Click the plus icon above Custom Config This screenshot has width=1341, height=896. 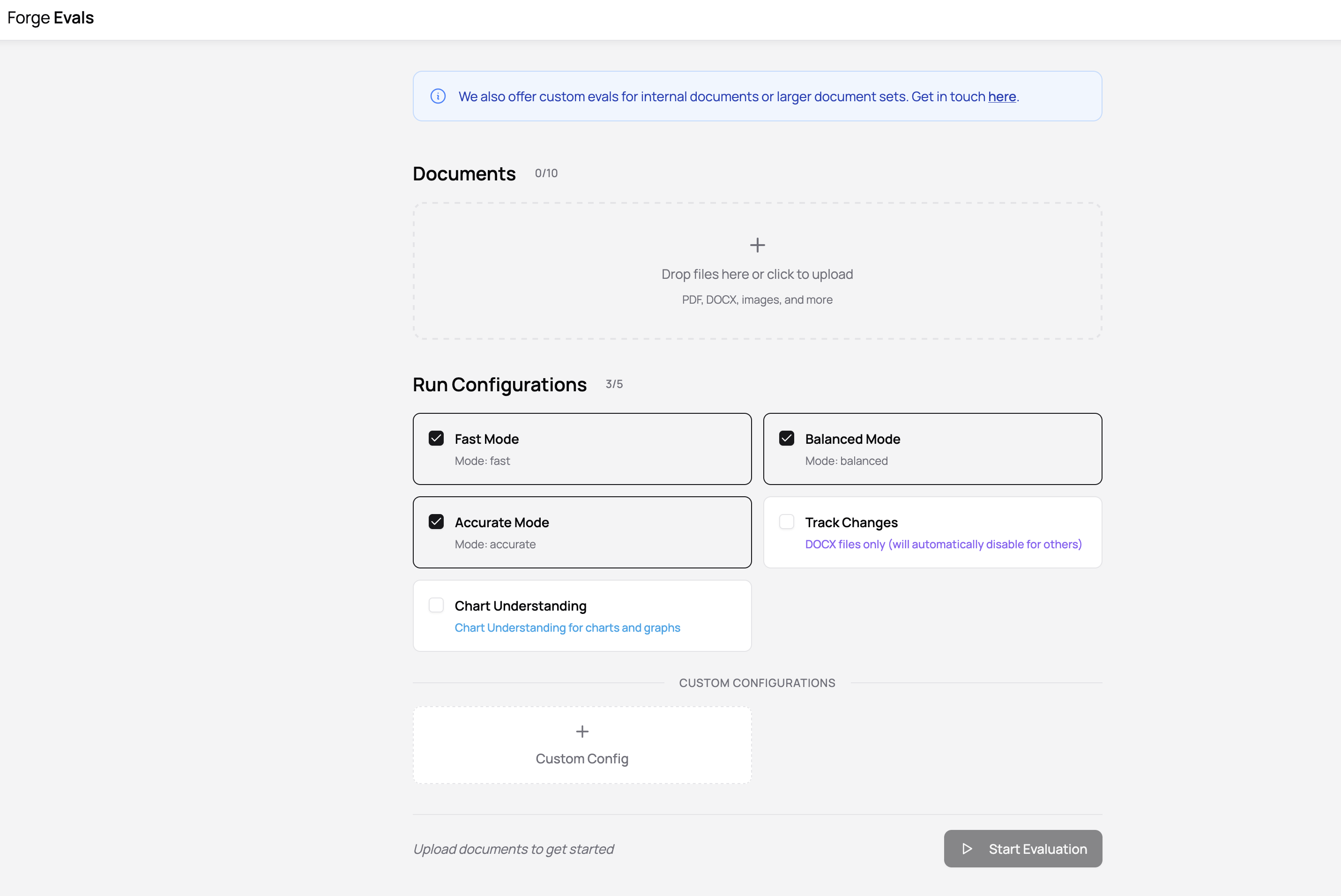pos(581,732)
